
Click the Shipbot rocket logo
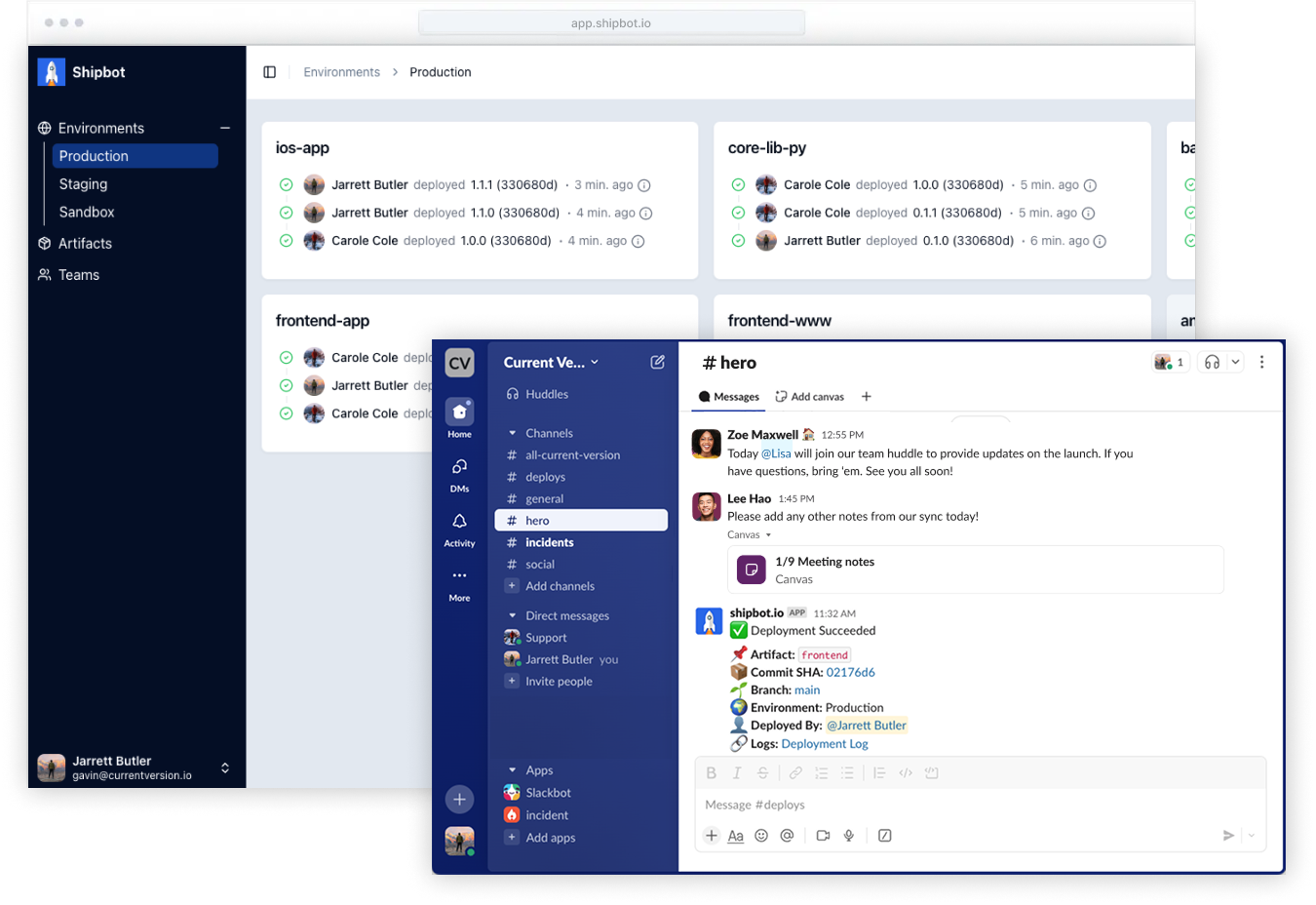(x=52, y=72)
